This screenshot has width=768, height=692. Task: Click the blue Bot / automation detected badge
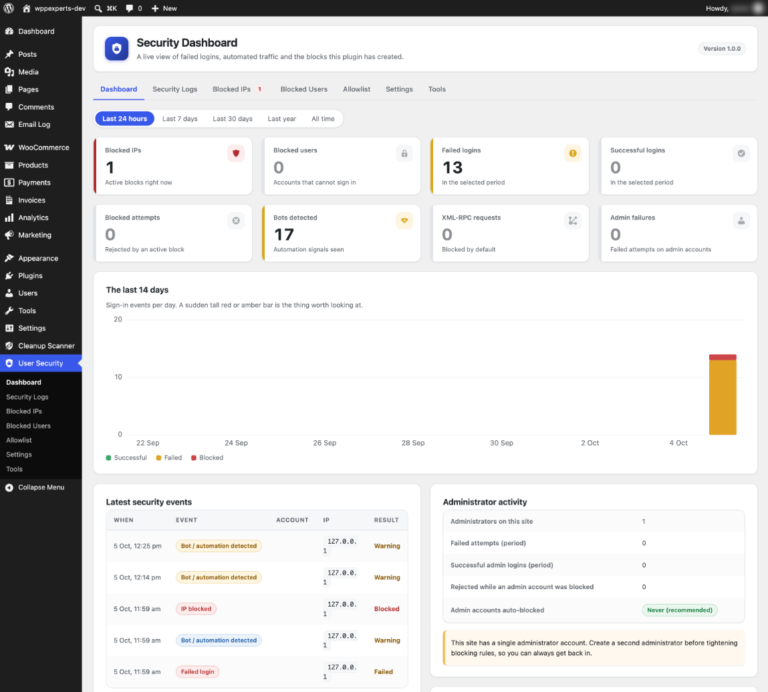pos(218,640)
